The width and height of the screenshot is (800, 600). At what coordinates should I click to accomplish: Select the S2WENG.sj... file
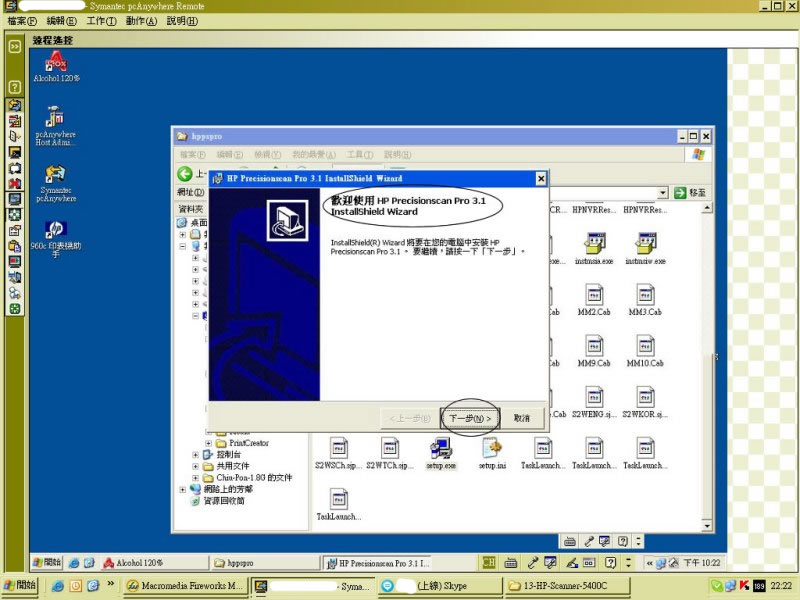594,402
